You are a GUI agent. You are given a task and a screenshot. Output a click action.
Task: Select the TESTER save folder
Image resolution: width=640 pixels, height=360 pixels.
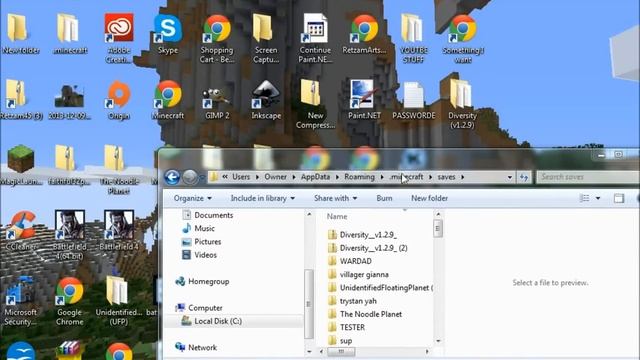(347, 327)
